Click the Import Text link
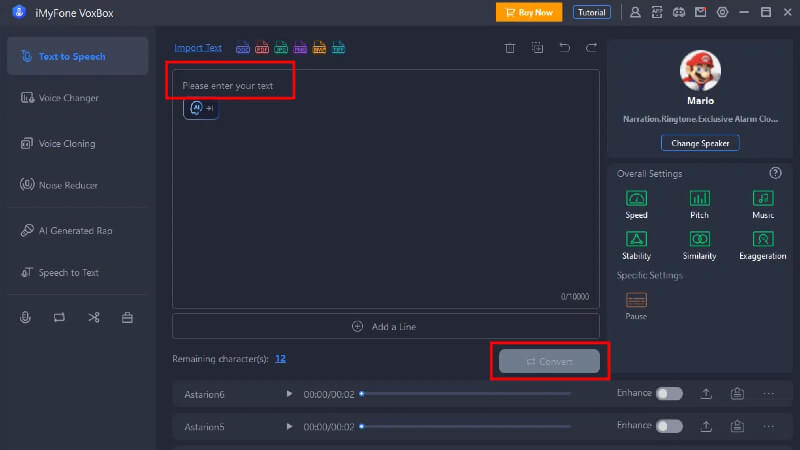The width and height of the screenshot is (800, 450). click(198, 48)
